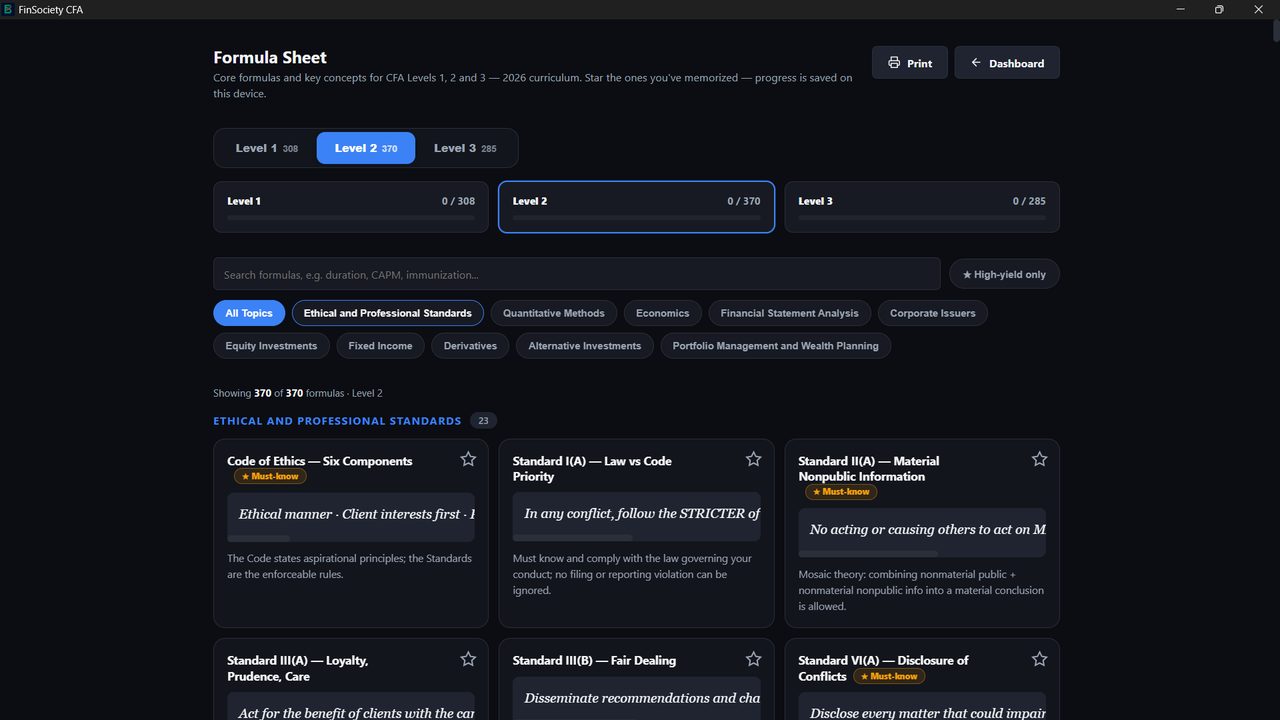
Task: Star the Code of Ethics — Six Components card
Action: [468, 459]
